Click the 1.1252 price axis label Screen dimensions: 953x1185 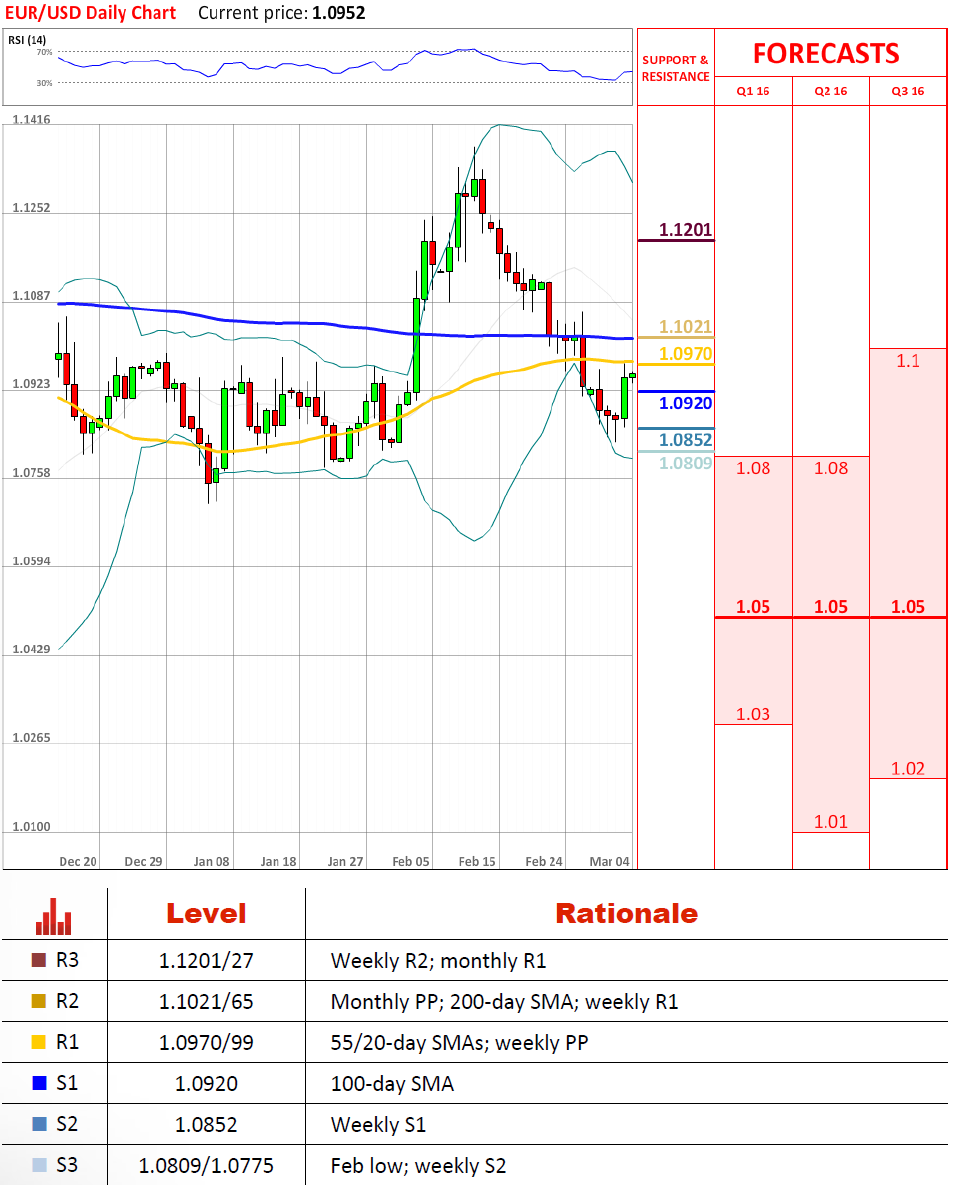(32, 208)
